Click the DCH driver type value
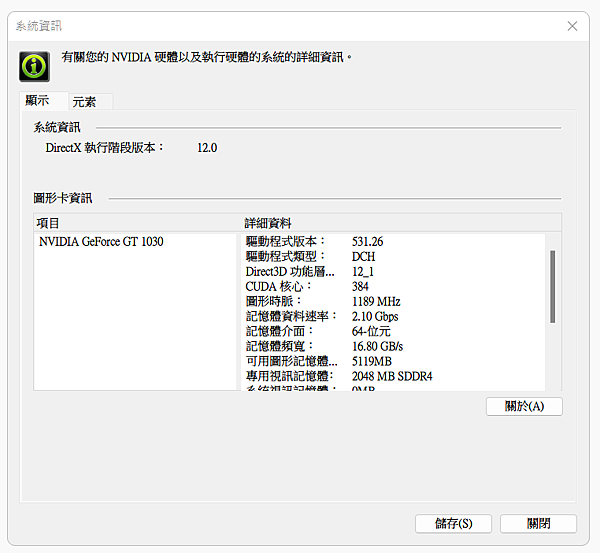600x553 pixels. [364, 257]
